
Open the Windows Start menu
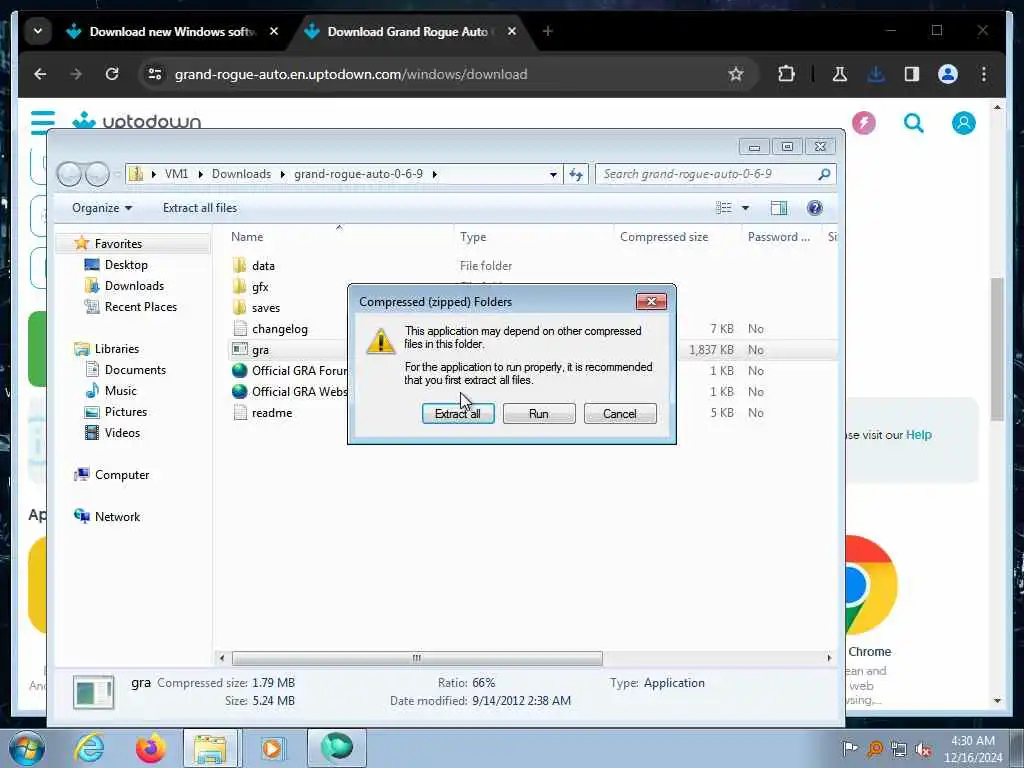tap(26, 748)
